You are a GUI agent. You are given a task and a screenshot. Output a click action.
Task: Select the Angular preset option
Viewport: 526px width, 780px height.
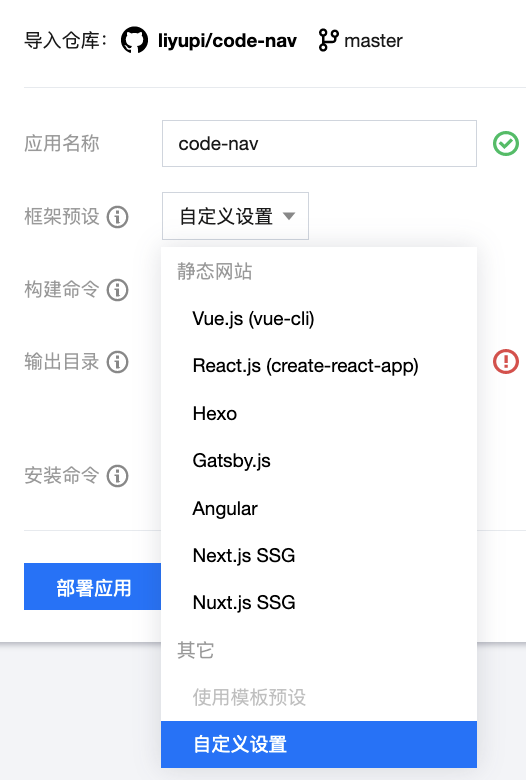(318, 508)
